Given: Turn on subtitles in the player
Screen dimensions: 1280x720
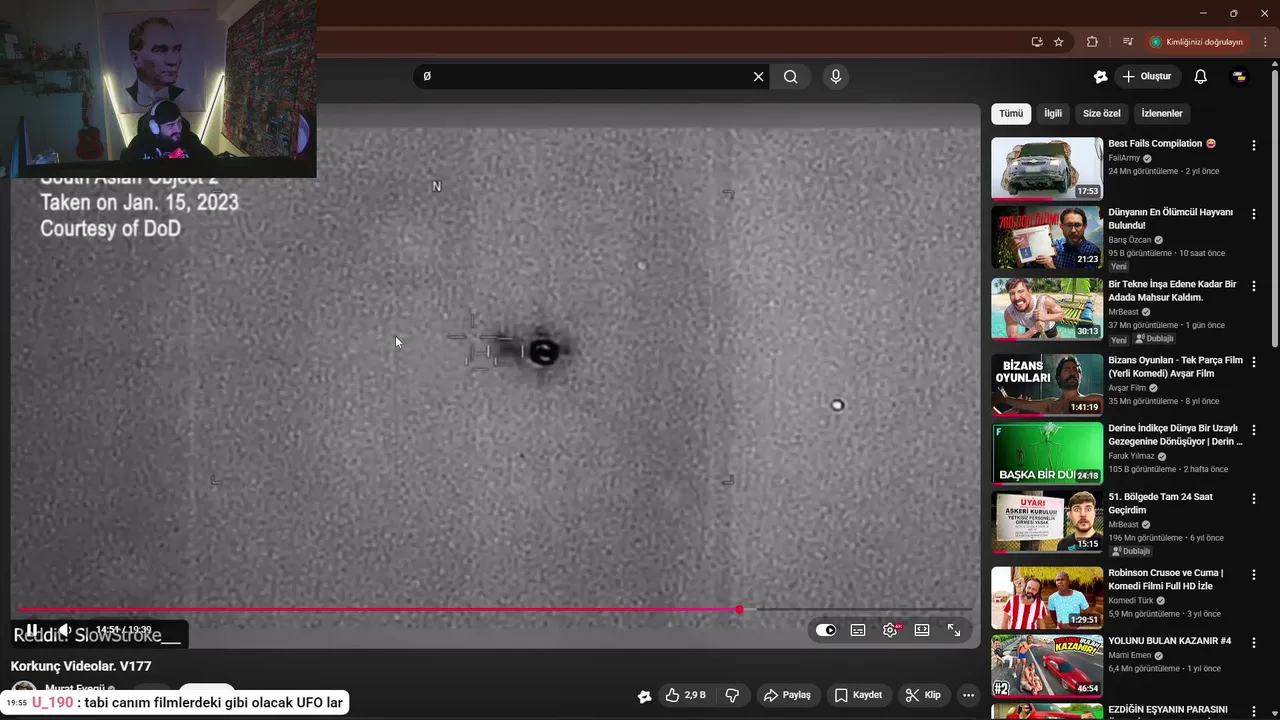Looking at the screenshot, I should coord(858,630).
